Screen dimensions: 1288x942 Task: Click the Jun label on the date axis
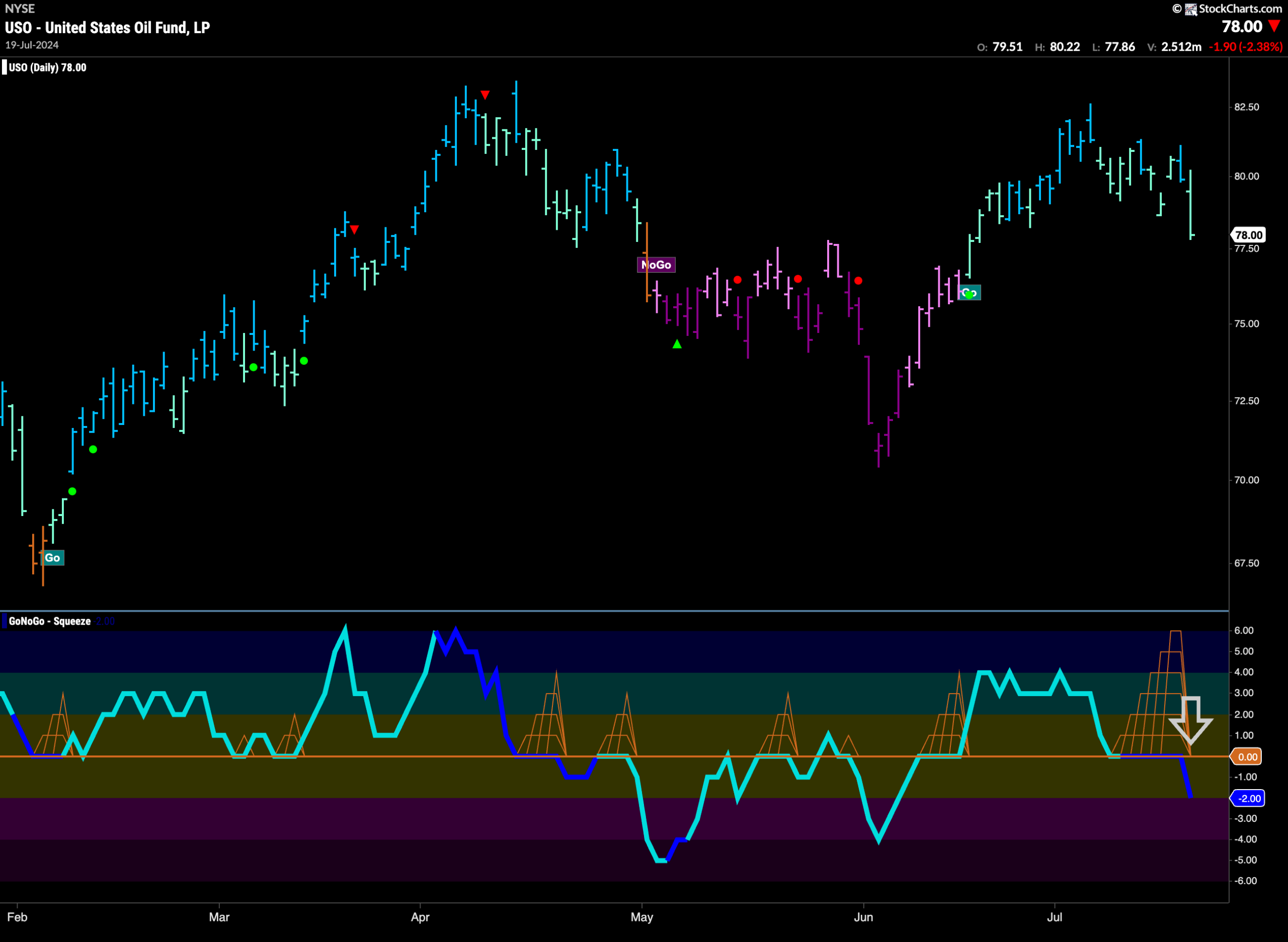click(863, 917)
